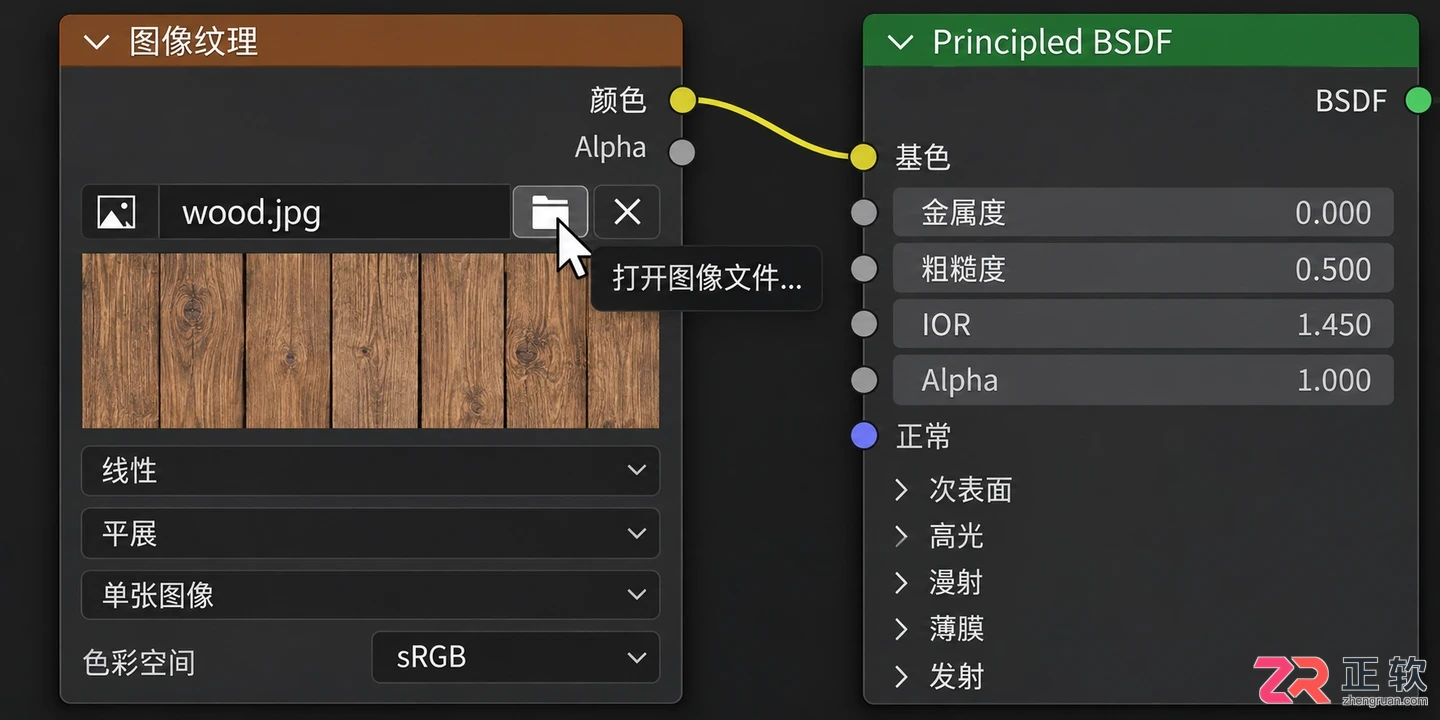Click the Alpha input socket on Principled BSDF
Viewport: 1440px width, 720px height.
[x=864, y=380]
